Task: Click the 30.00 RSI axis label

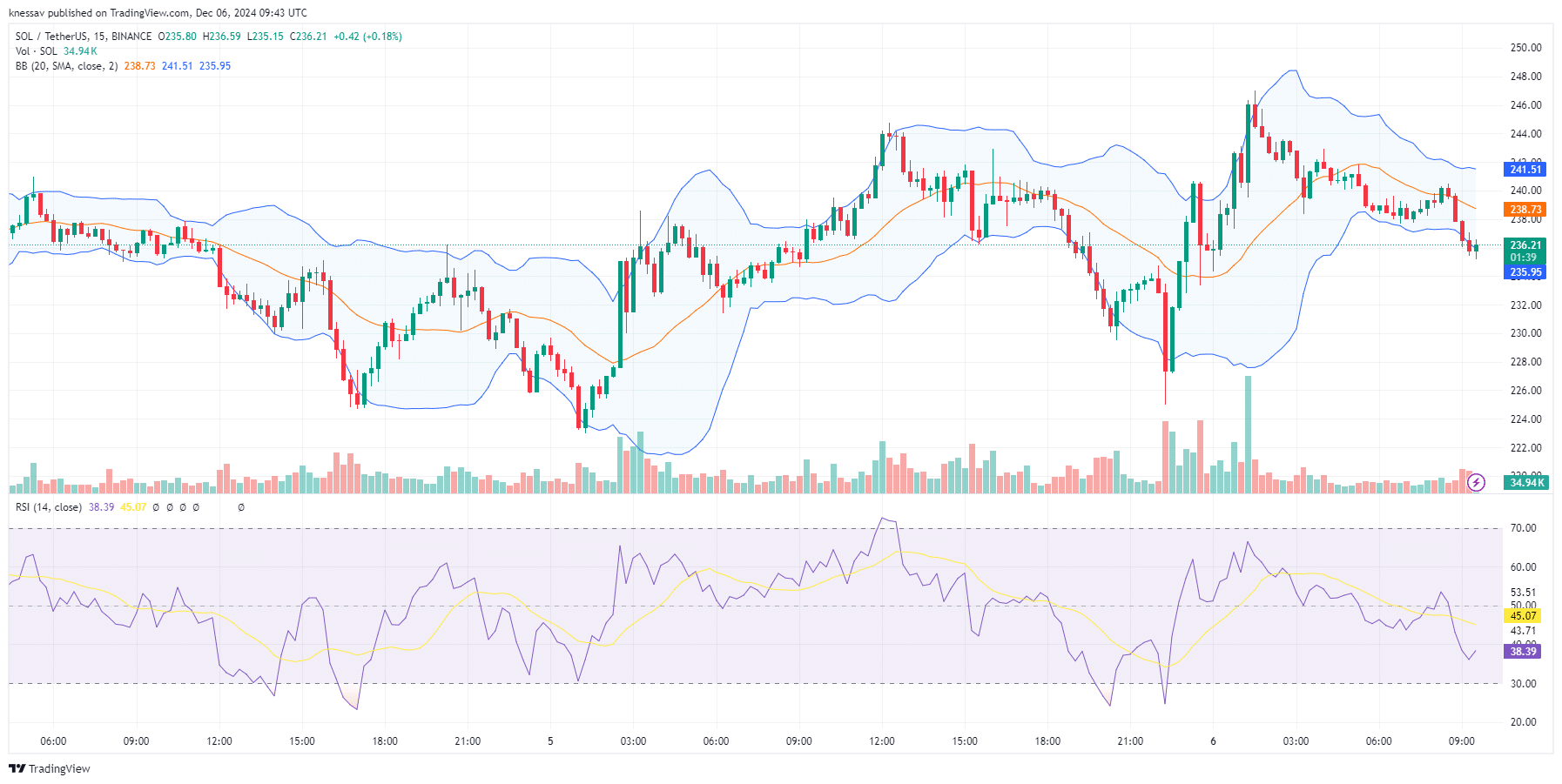Action: point(1523,684)
